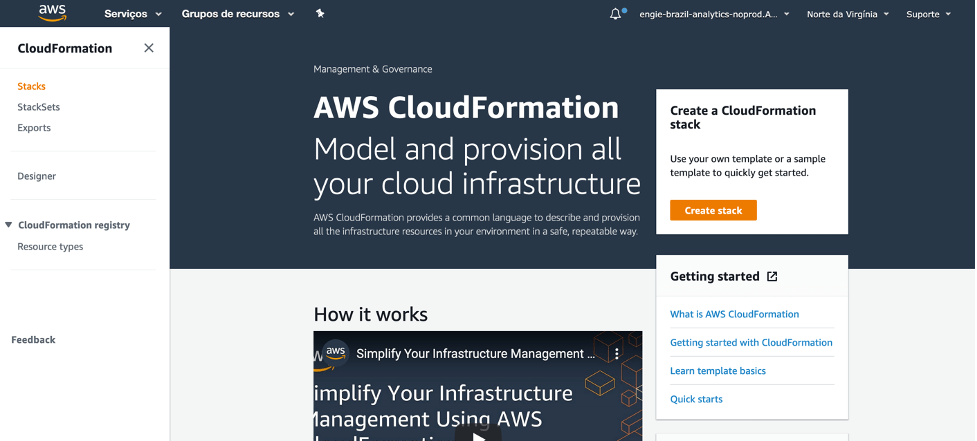Click the CloudFormation sidebar title

coord(65,49)
